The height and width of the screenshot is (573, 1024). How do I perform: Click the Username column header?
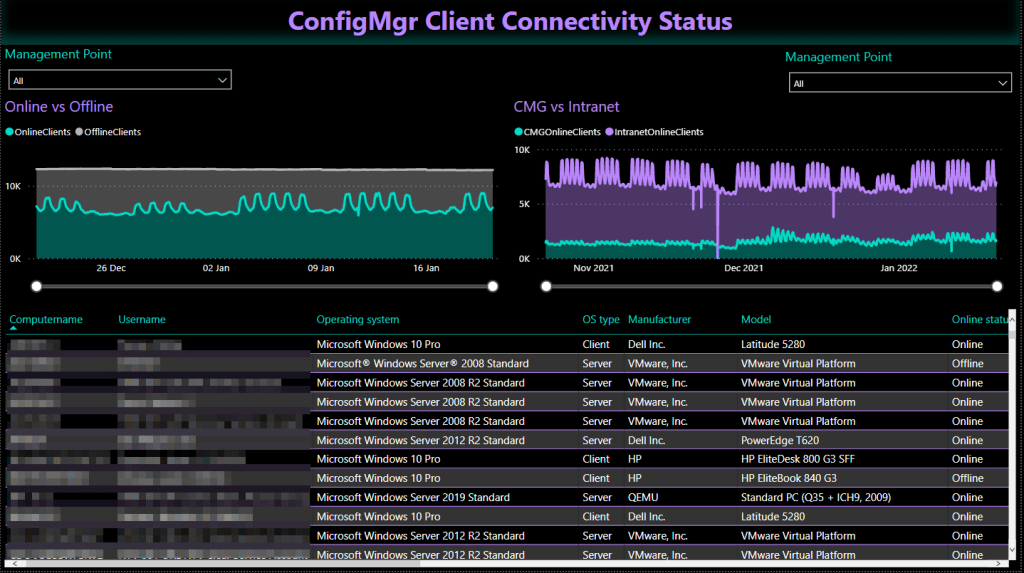142,320
